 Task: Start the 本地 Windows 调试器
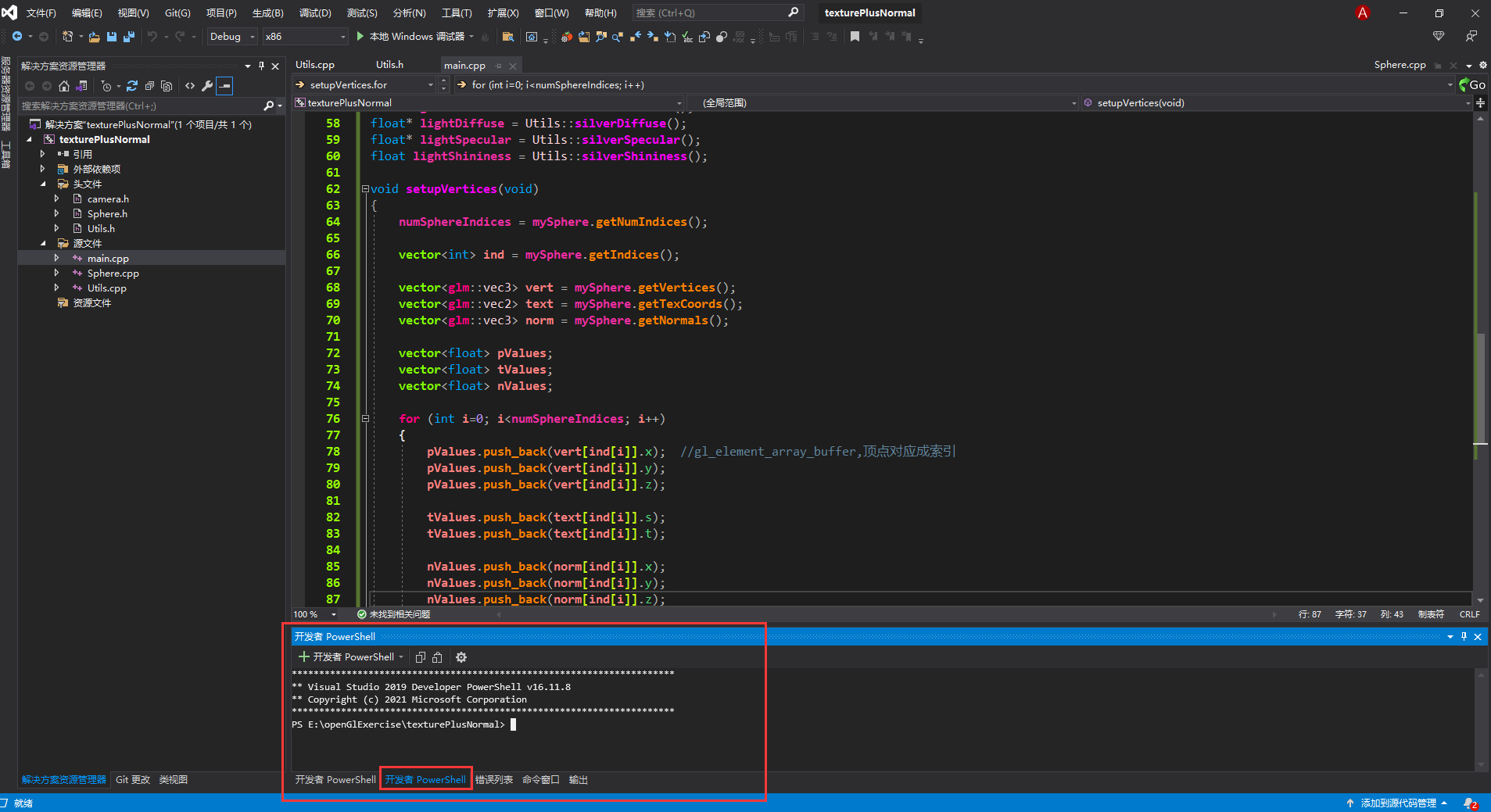coord(412,36)
